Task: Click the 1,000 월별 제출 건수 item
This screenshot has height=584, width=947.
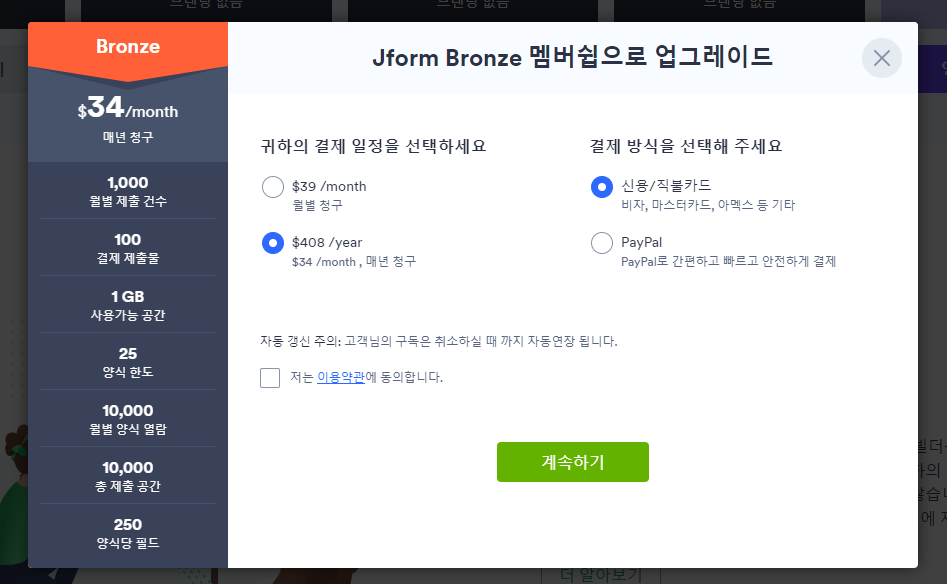Action: click(128, 191)
